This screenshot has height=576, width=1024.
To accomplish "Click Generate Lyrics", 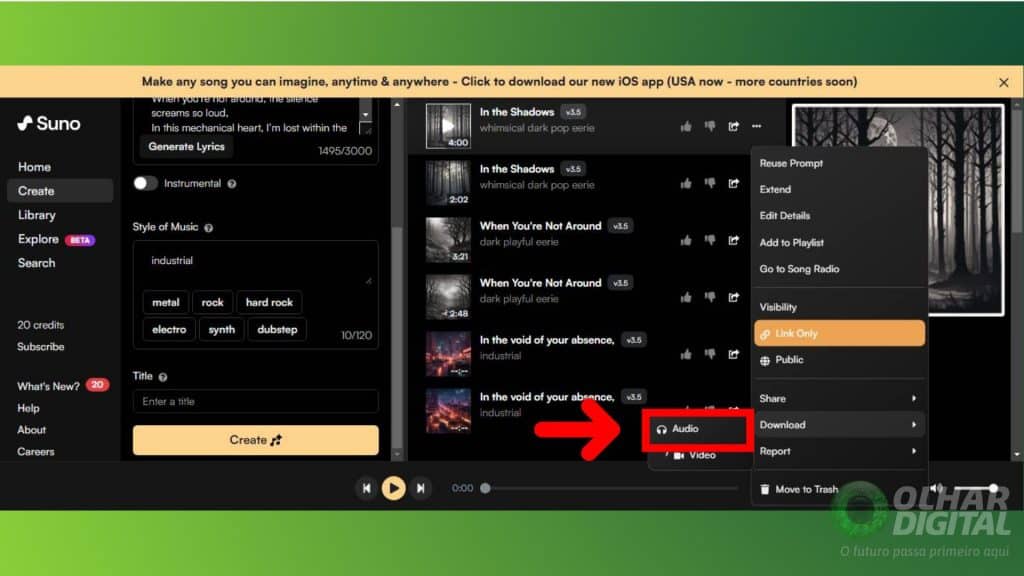I will pyautogui.click(x=186, y=146).
